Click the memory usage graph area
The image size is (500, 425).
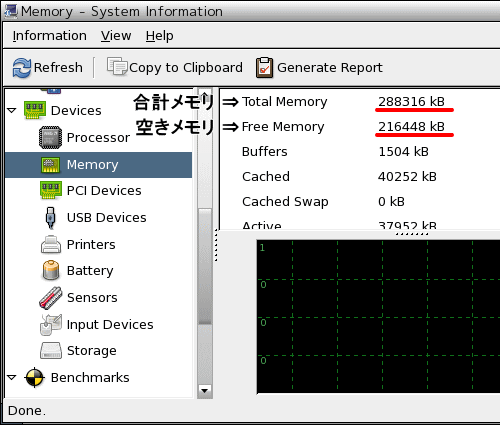point(378,317)
